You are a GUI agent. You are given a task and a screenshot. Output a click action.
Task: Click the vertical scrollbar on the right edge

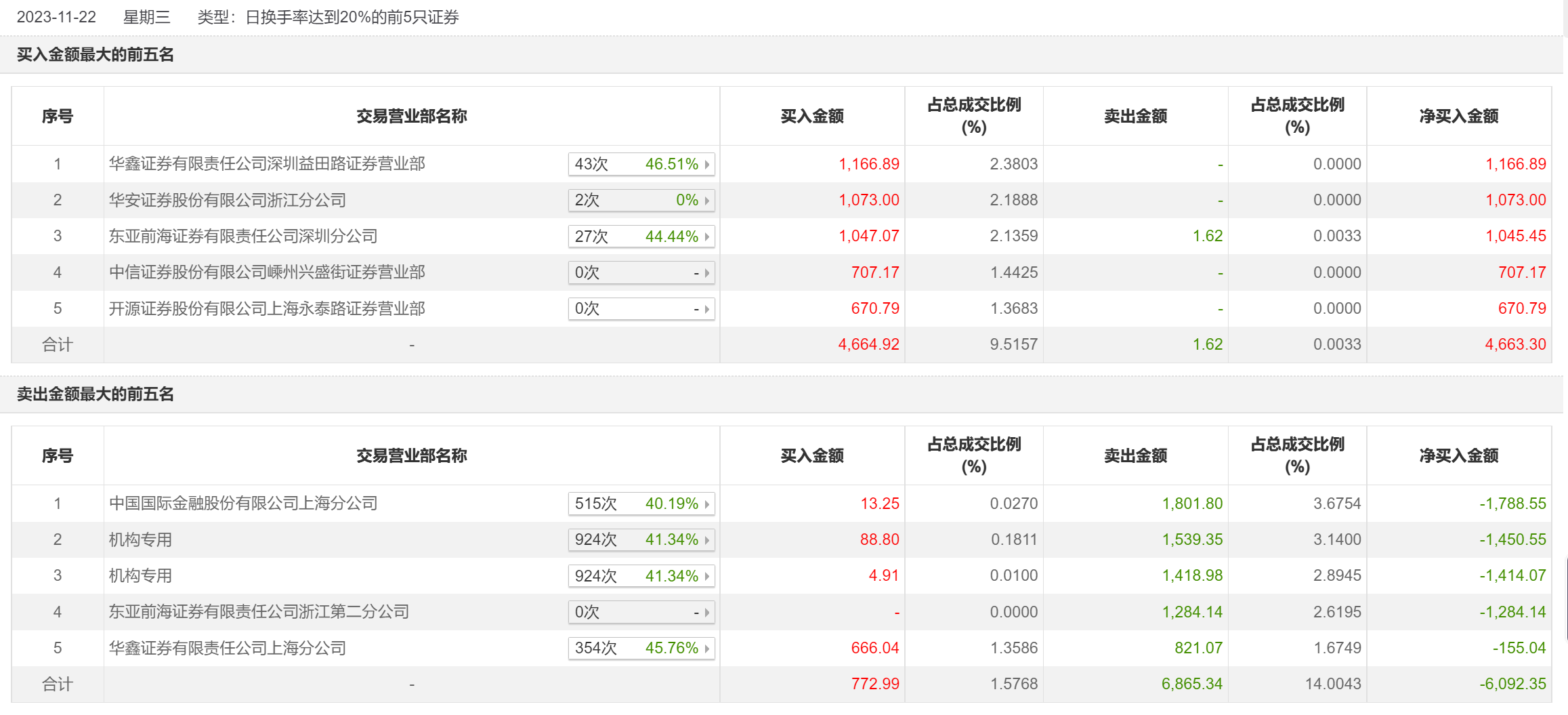(1565, 599)
